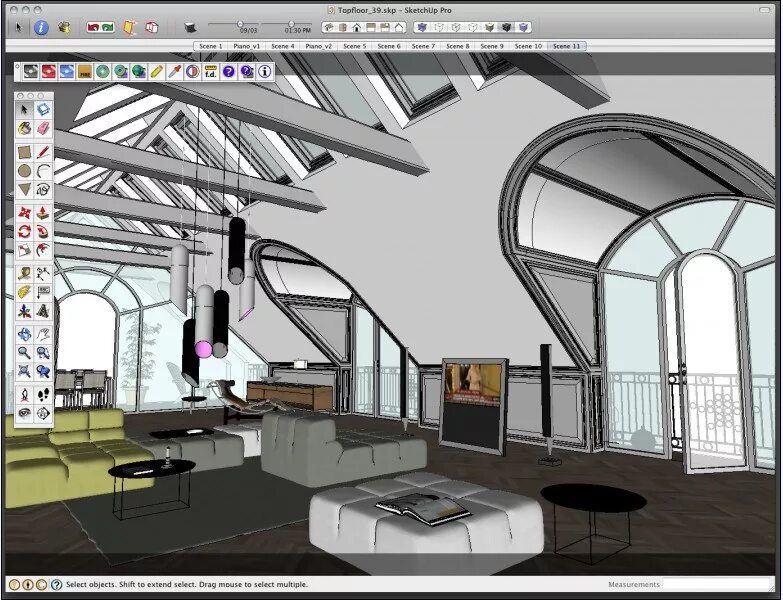Click the window toolbar toggle pill button
The image size is (783, 600).
click(x=765, y=9)
